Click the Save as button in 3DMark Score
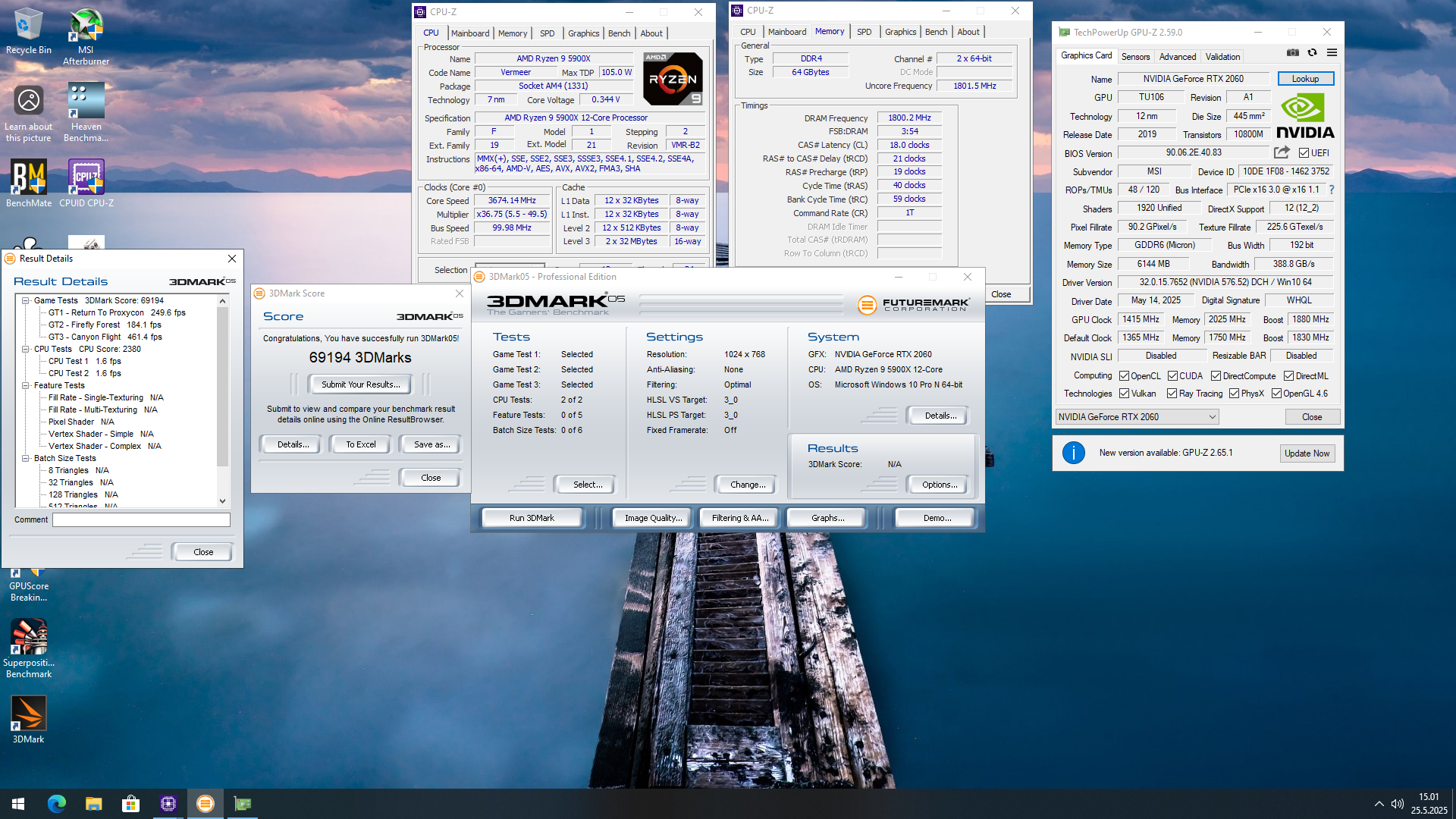The height and width of the screenshot is (819, 1456). (x=431, y=444)
